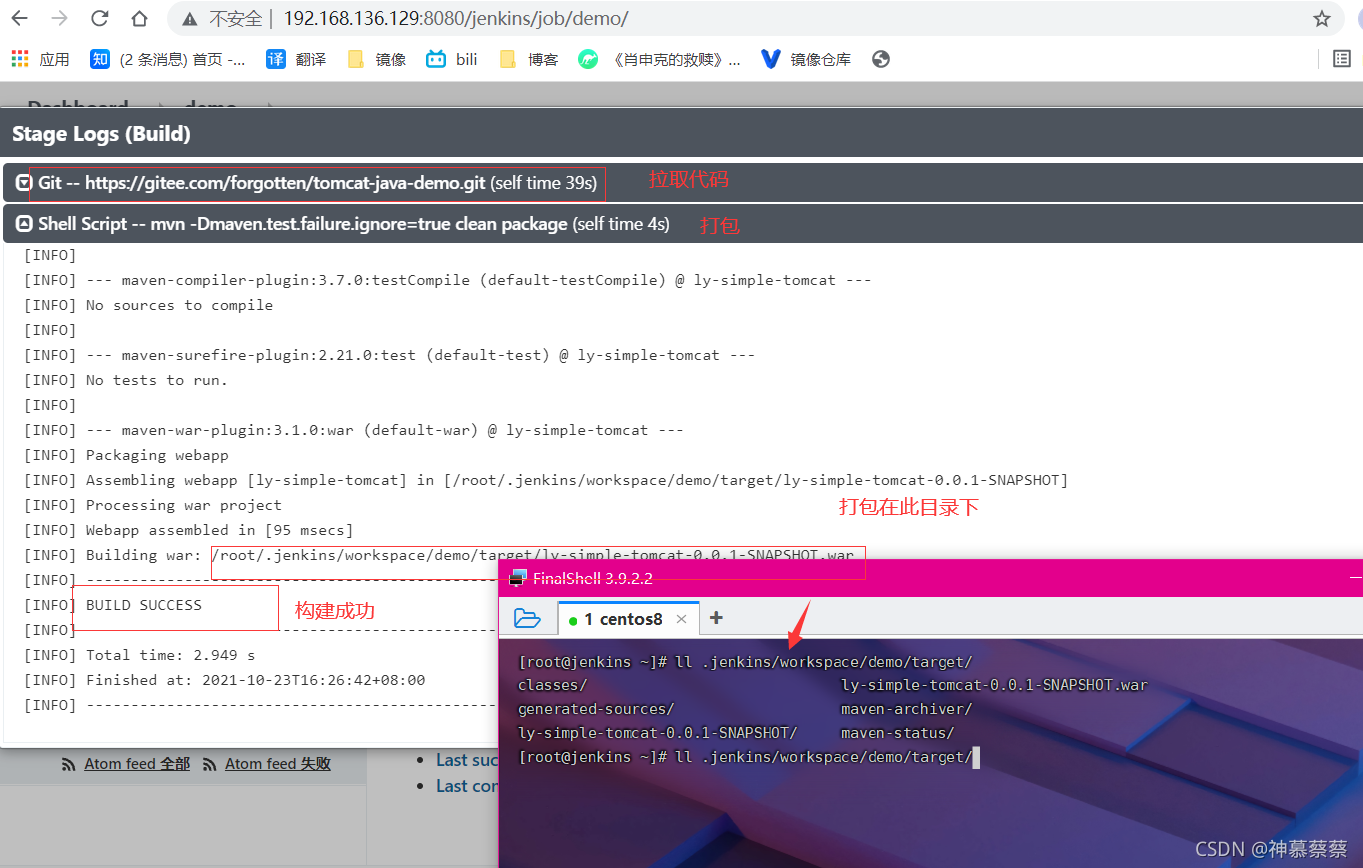Image resolution: width=1363 pixels, height=868 pixels.
Task: Select maven-status/ in terminal output
Action: pyautogui.click(x=897, y=733)
